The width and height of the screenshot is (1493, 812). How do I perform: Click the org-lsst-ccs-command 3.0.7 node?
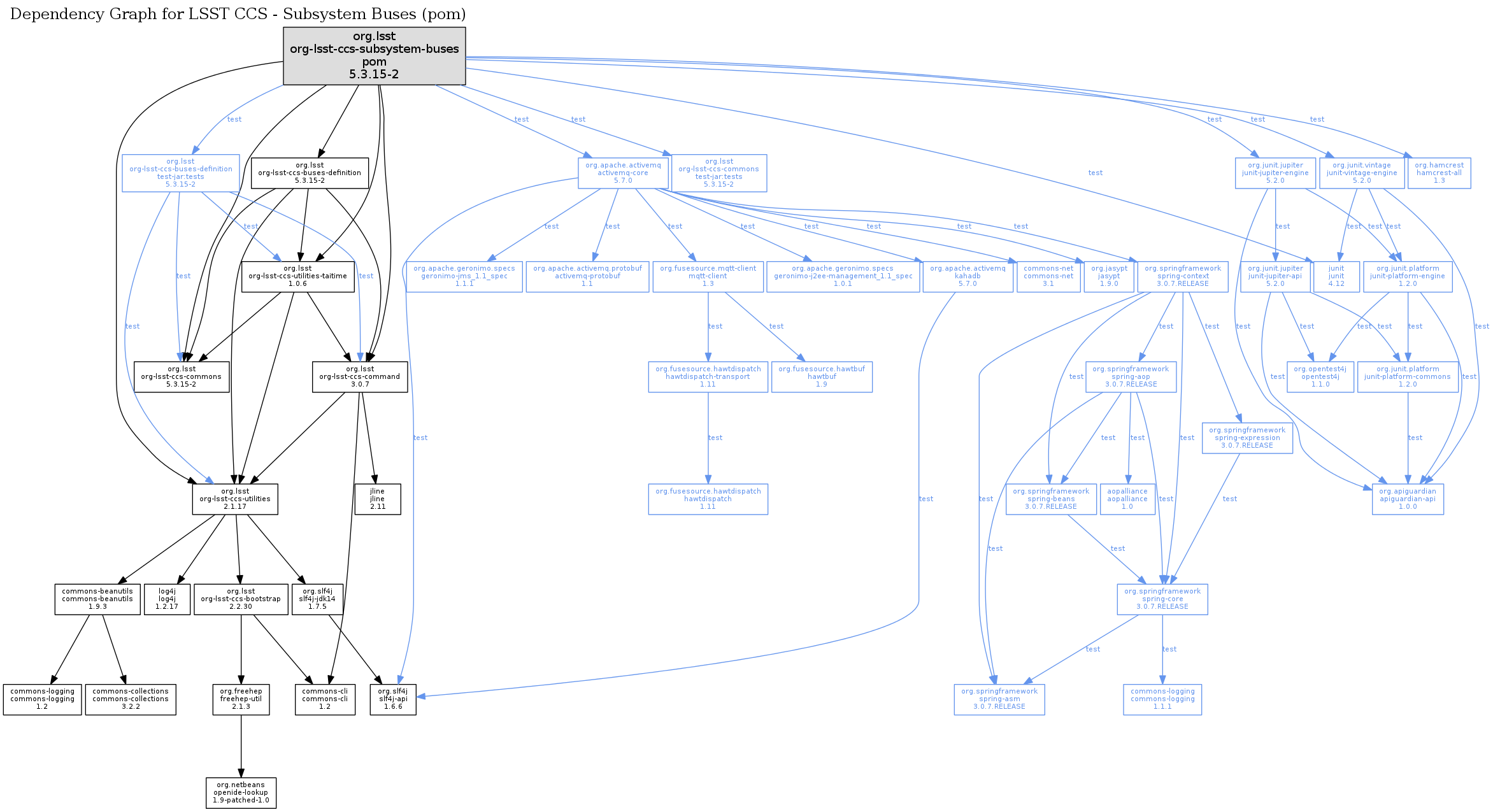point(359,376)
